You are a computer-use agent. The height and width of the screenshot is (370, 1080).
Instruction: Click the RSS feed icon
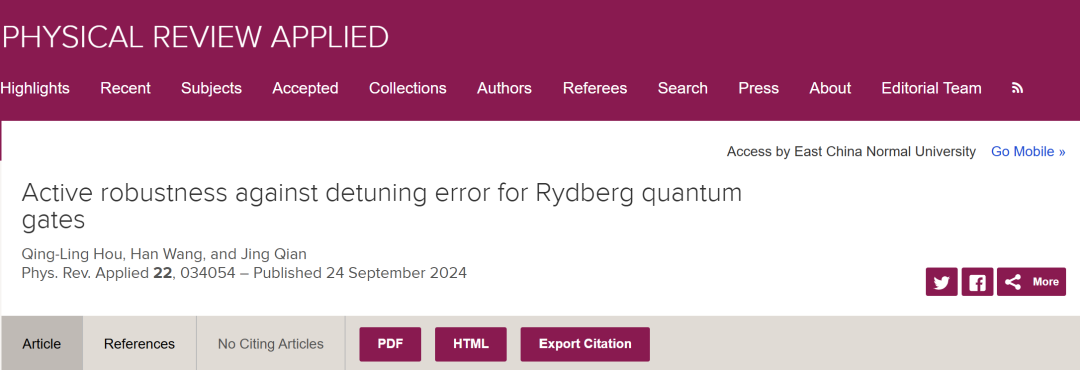coord(1017,88)
